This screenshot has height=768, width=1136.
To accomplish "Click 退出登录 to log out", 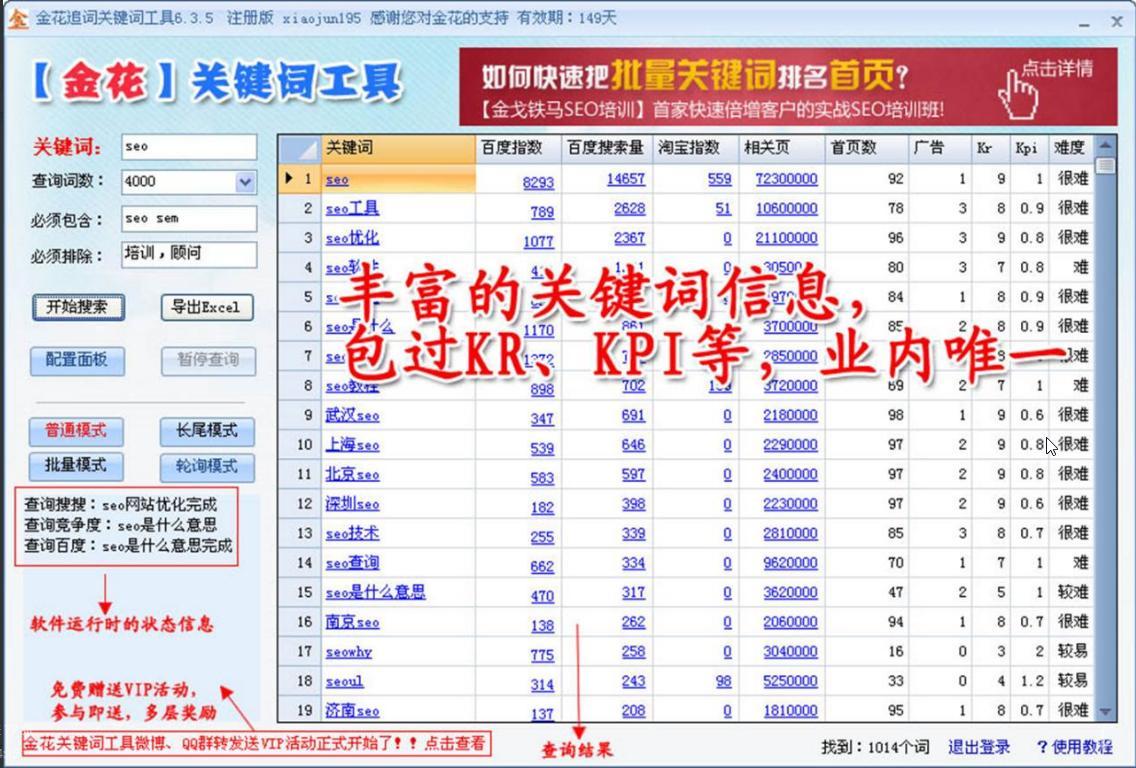I will (x=979, y=747).
